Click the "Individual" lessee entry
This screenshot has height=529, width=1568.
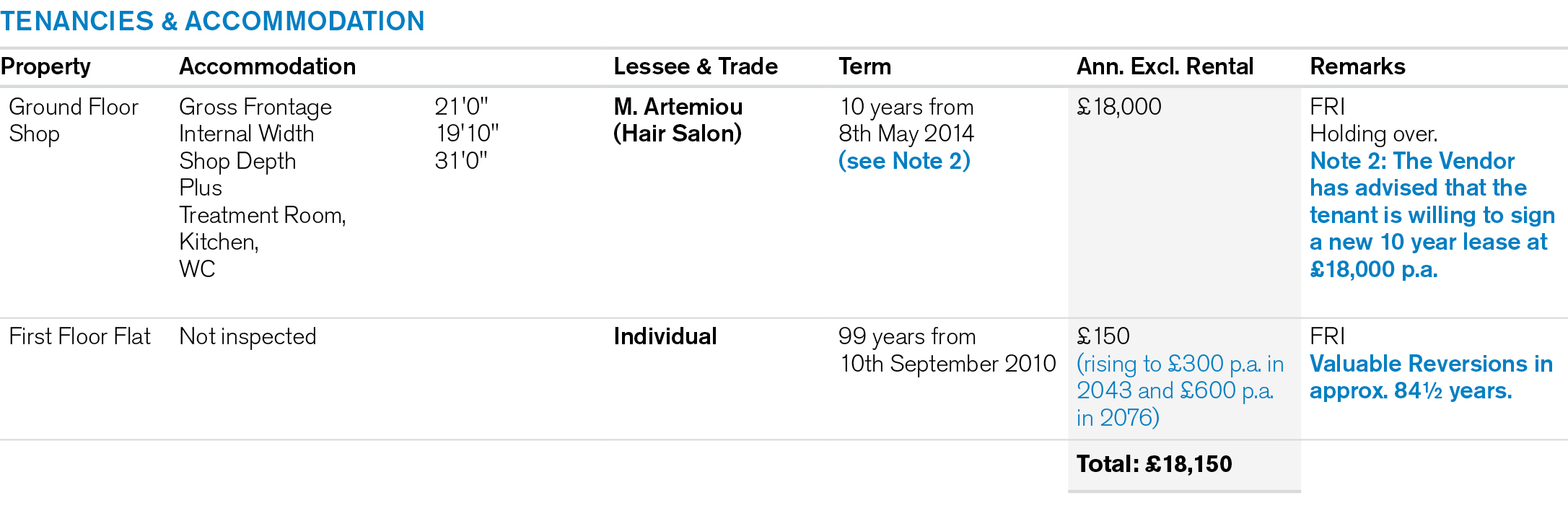[665, 336]
